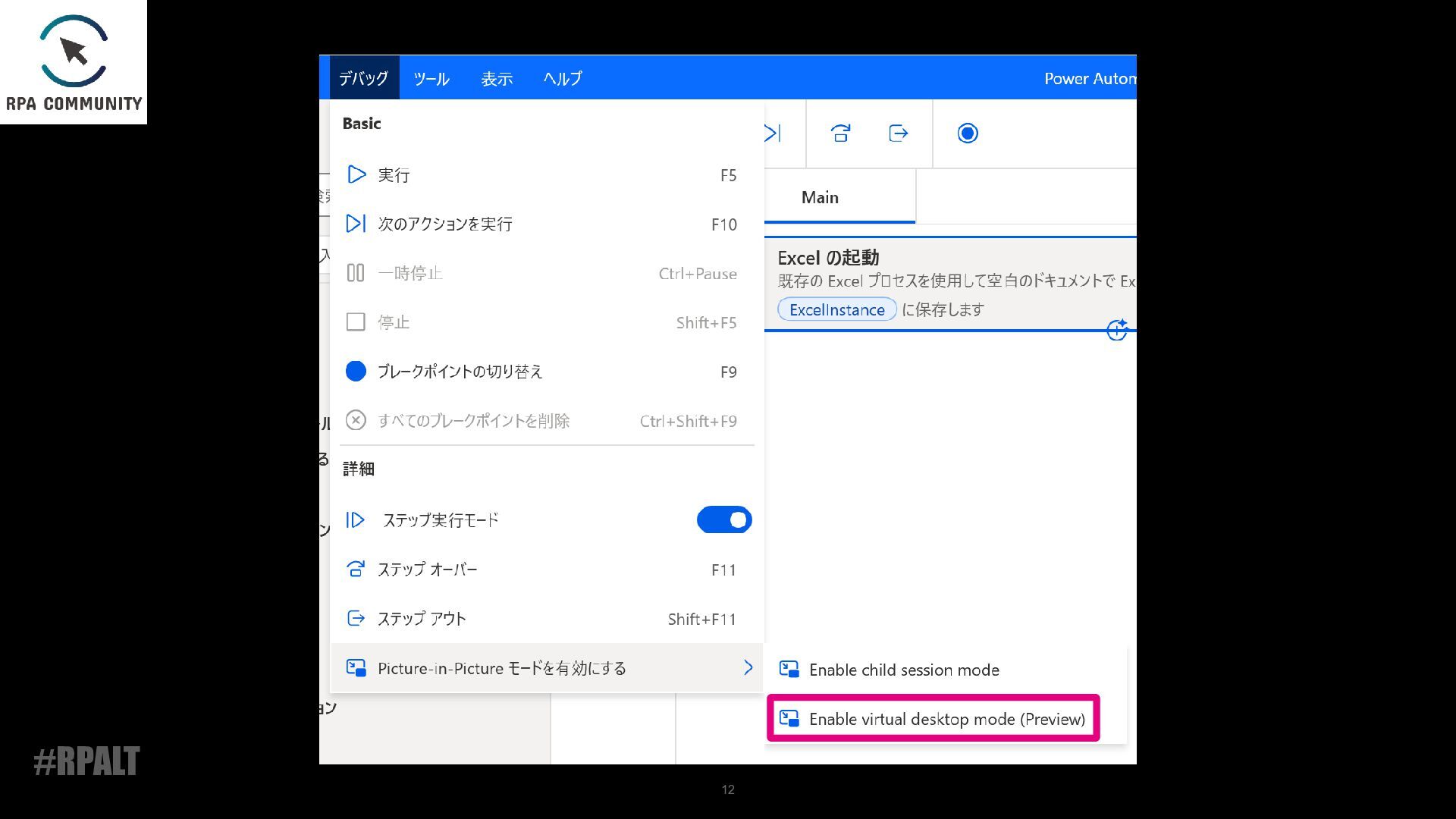Image resolution: width=1456 pixels, height=819 pixels.
Task: Click the ステップ オーバー icon in menu
Action: coord(355,570)
